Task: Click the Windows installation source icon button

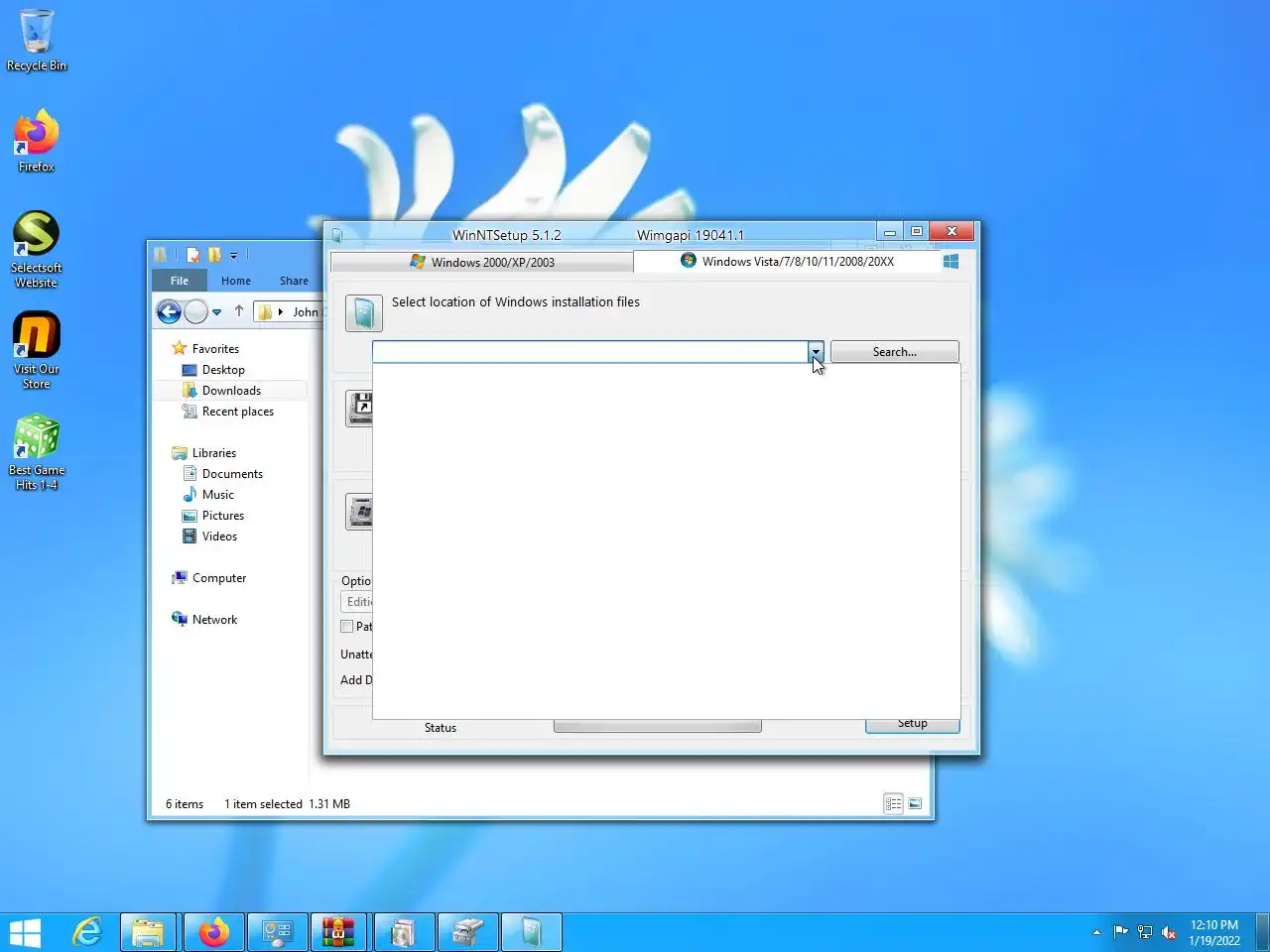Action: 363,313
